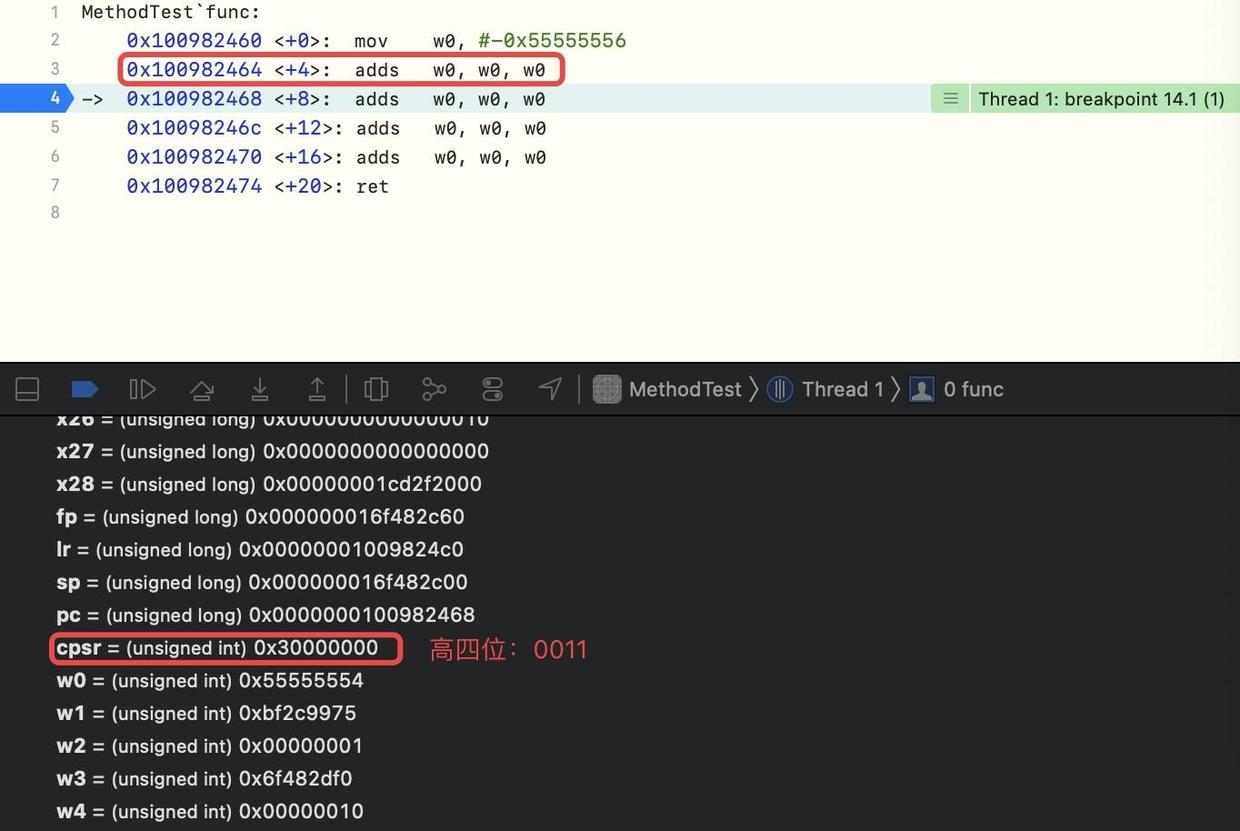Click the line number 6 gutter
1240x831 pixels.
click(x=55, y=156)
